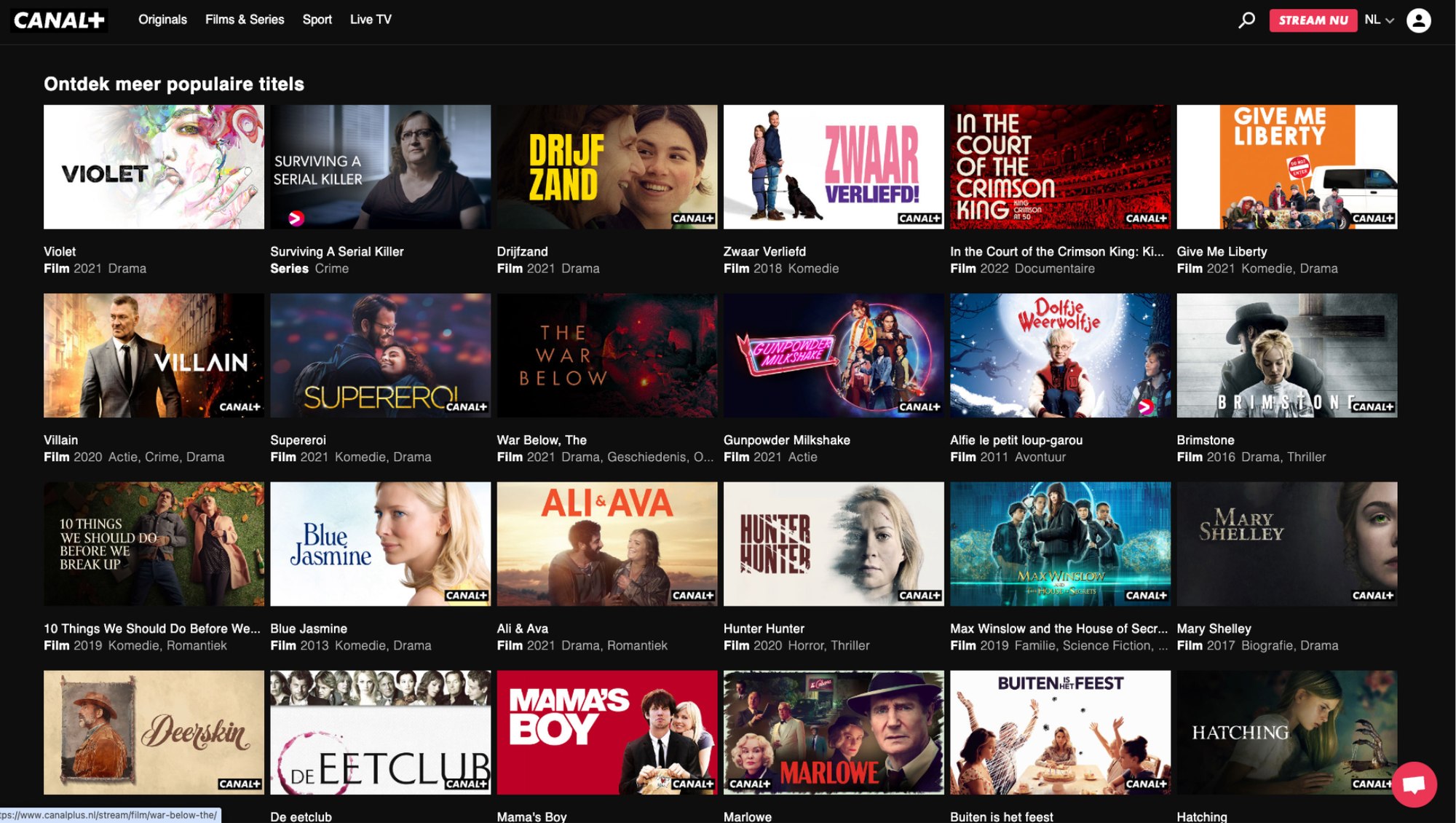This screenshot has width=1456, height=823.
Task: Open the Supereroi poster
Action: coord(380,355)
